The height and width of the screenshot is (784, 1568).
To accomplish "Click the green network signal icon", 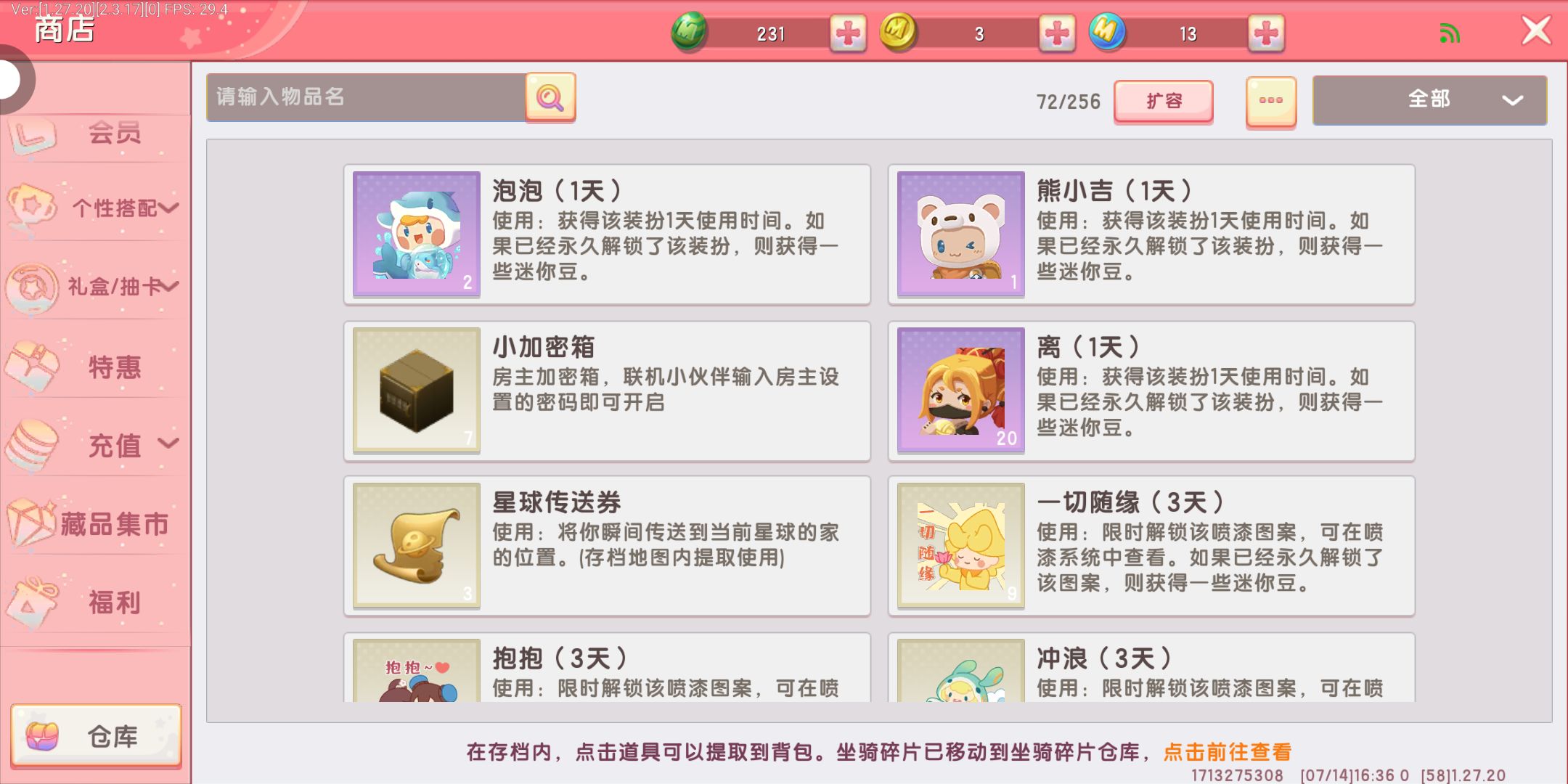I will click(x=1449, y=33).
